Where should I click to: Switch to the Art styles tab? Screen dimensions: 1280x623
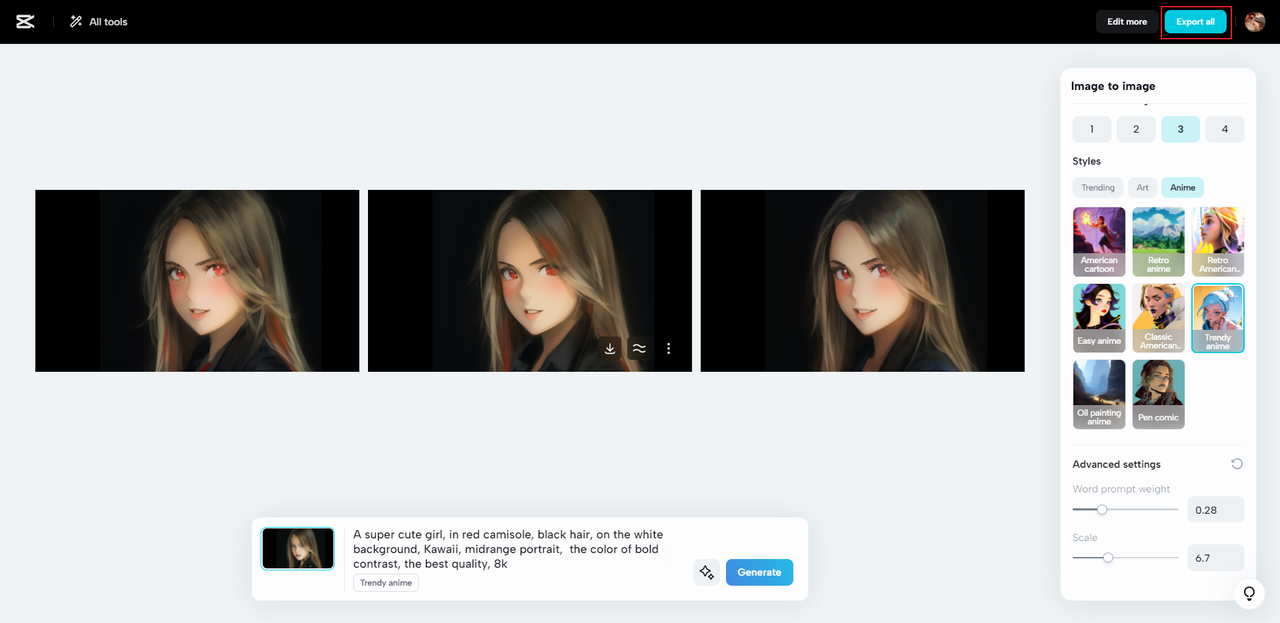tap(1142, 187)
